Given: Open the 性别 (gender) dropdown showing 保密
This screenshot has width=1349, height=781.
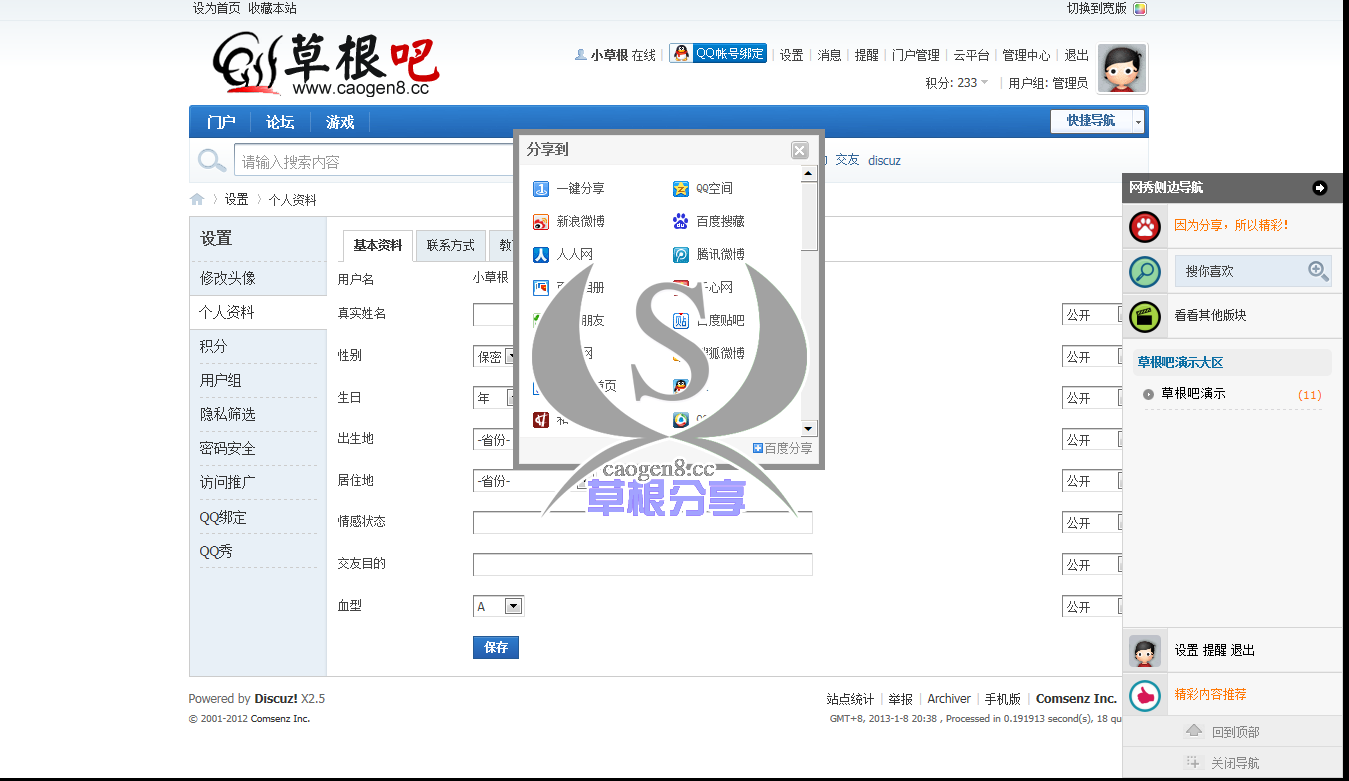Looking at the screenshot, I should (495, 355).
